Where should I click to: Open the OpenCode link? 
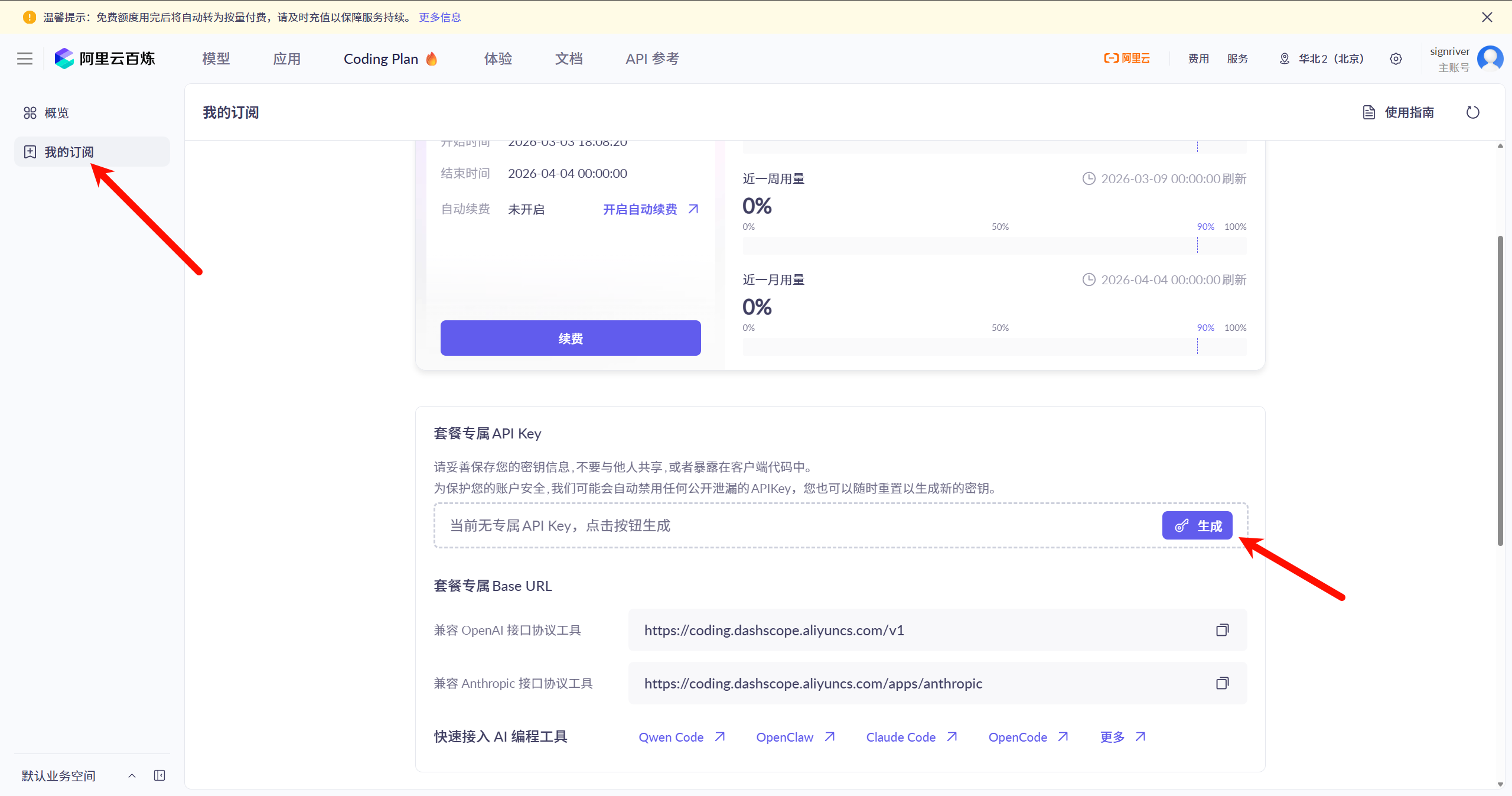click(x=1028, y=737)
